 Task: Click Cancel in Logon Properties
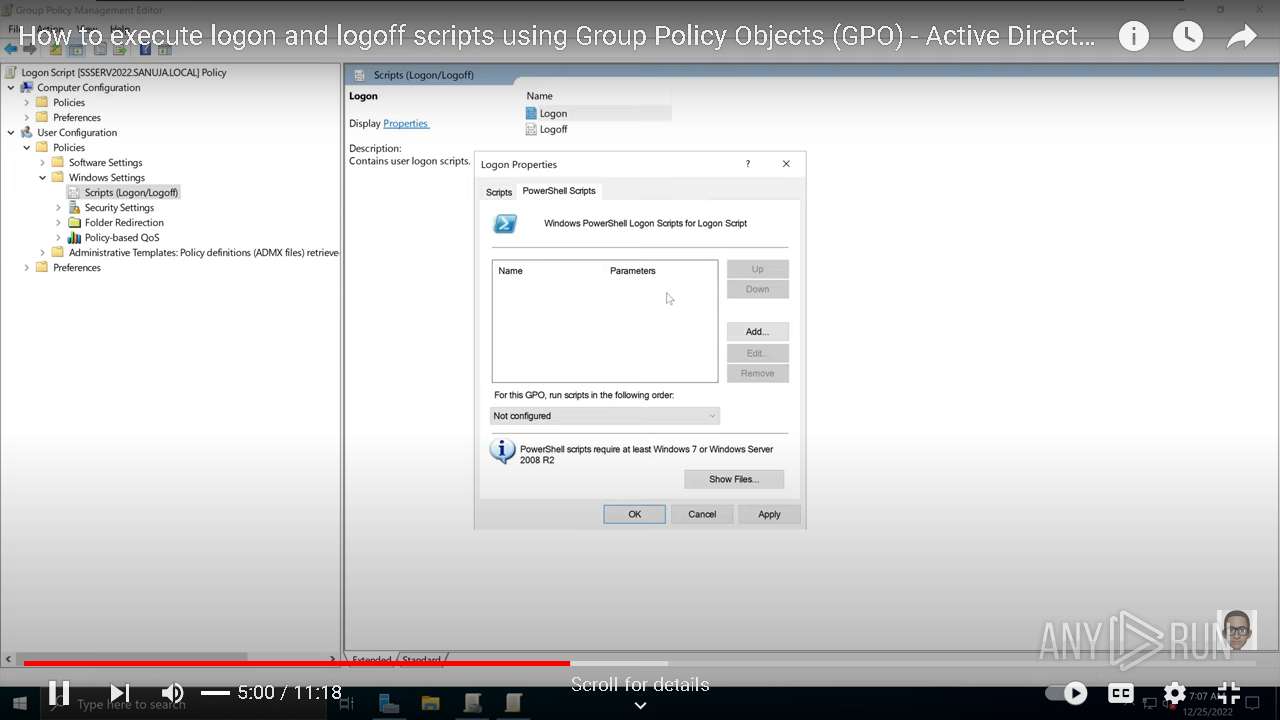tap(702, 514)
